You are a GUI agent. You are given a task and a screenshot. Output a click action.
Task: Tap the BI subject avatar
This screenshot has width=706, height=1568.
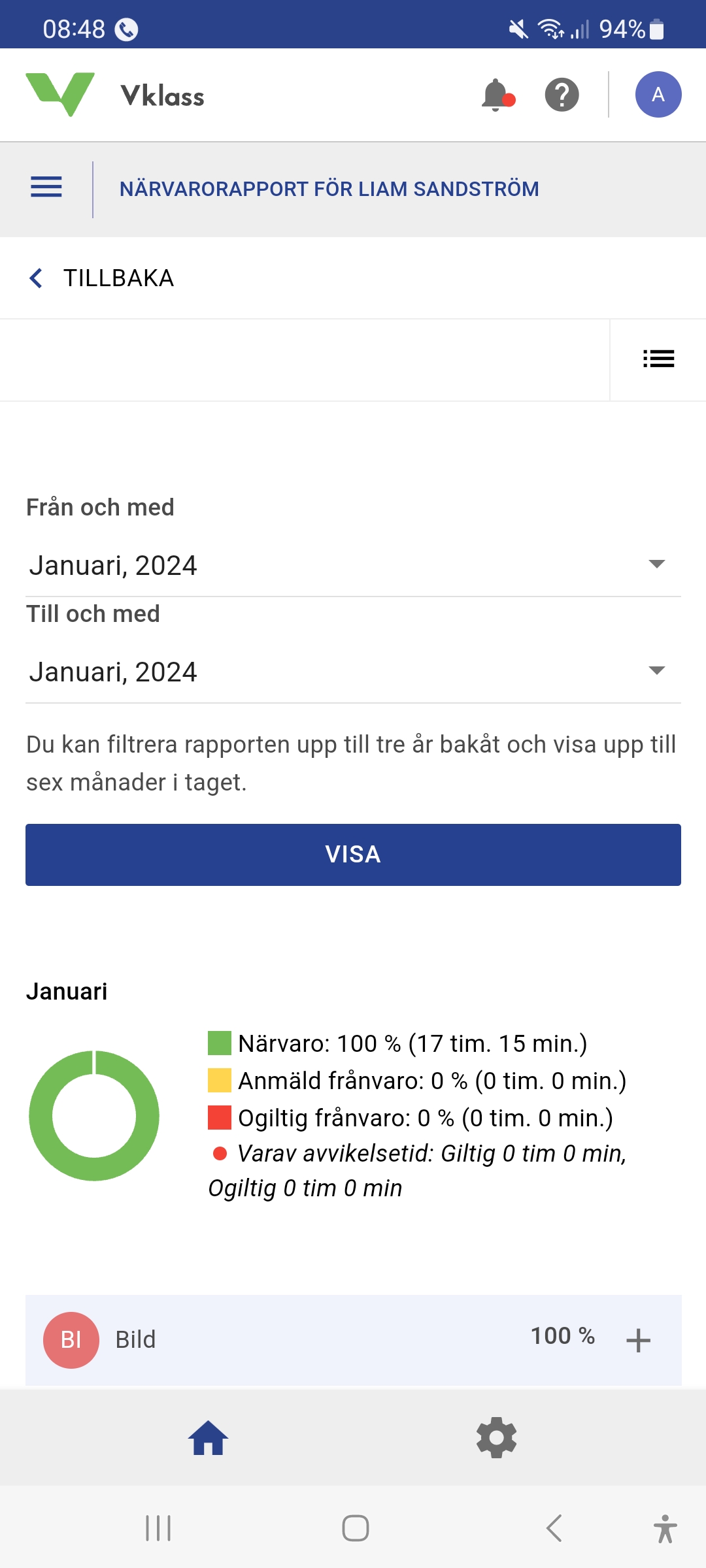71,1339
